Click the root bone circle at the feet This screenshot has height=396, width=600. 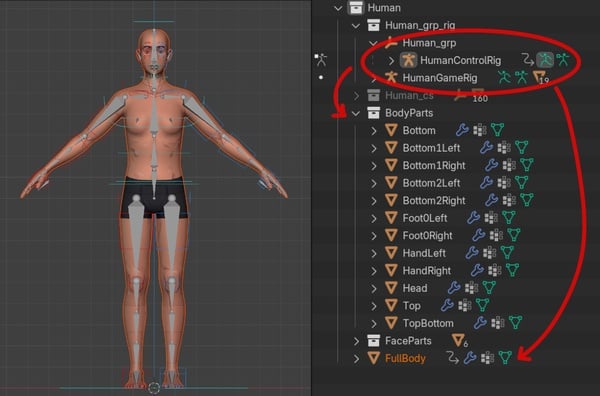click(154, 388)
